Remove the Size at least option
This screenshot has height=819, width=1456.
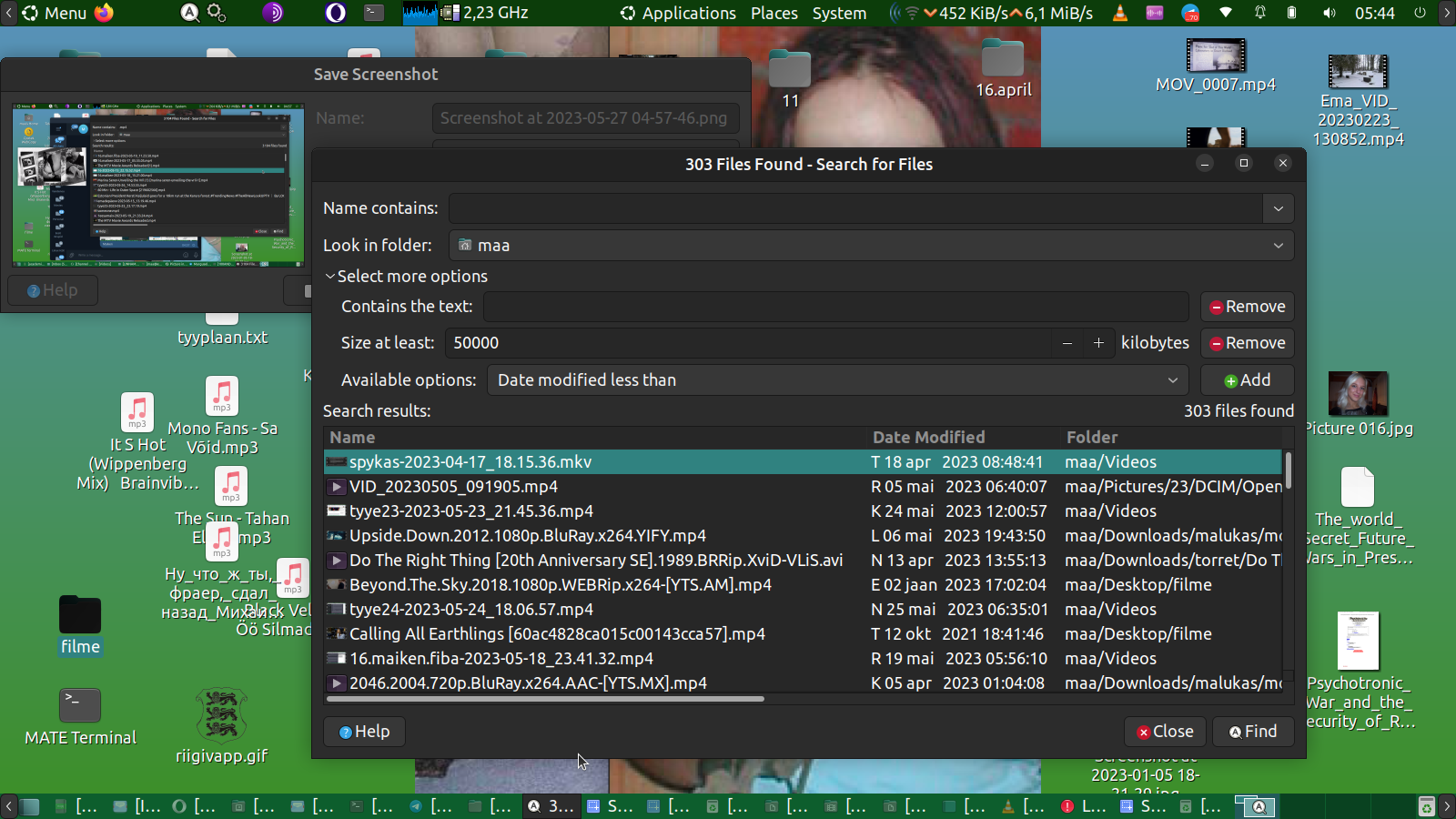pyautogui.click(x=1247, y=343)
